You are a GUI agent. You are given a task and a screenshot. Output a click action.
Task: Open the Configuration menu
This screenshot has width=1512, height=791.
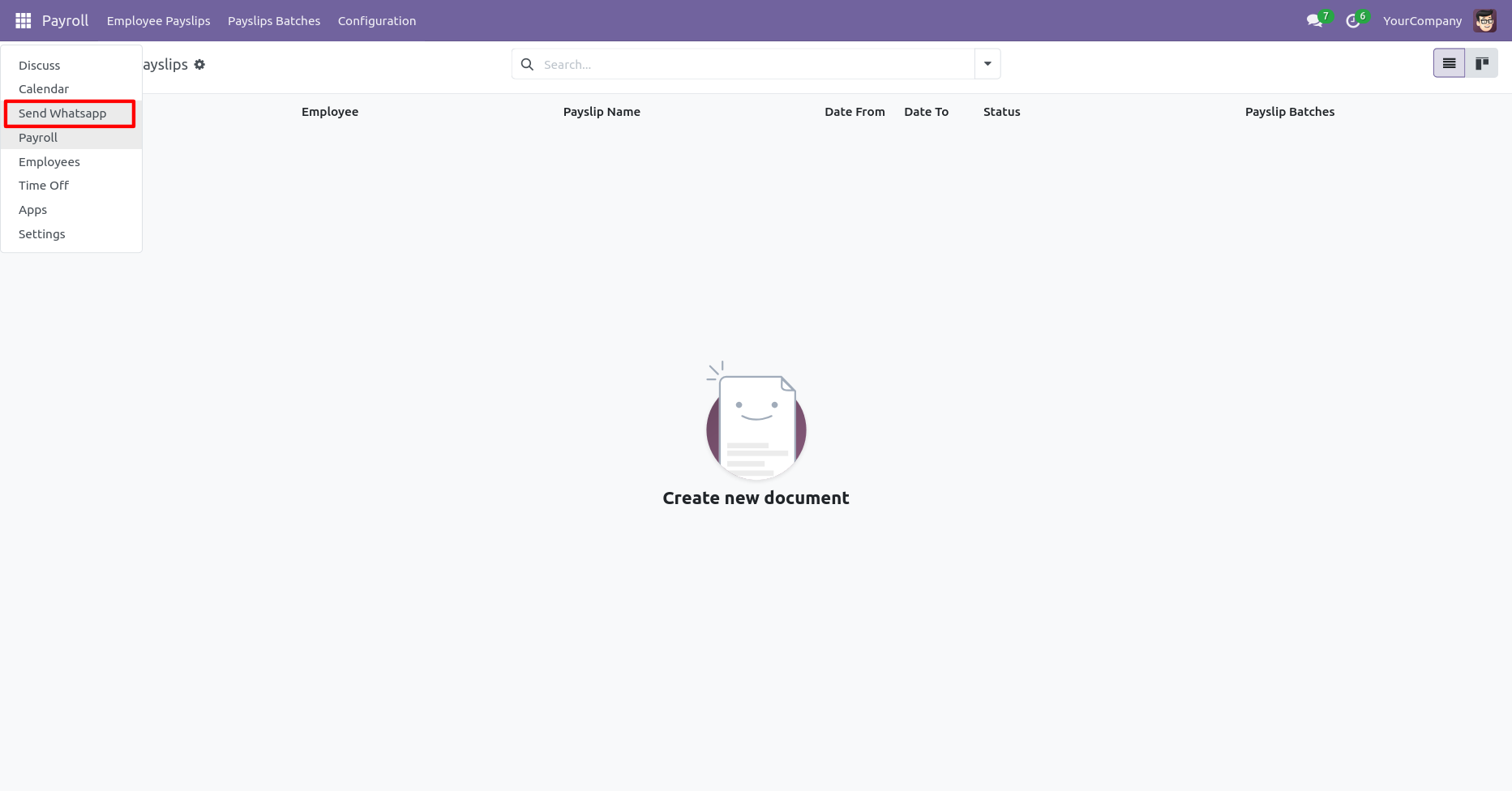pyautogui.click(x=377, y=21)
